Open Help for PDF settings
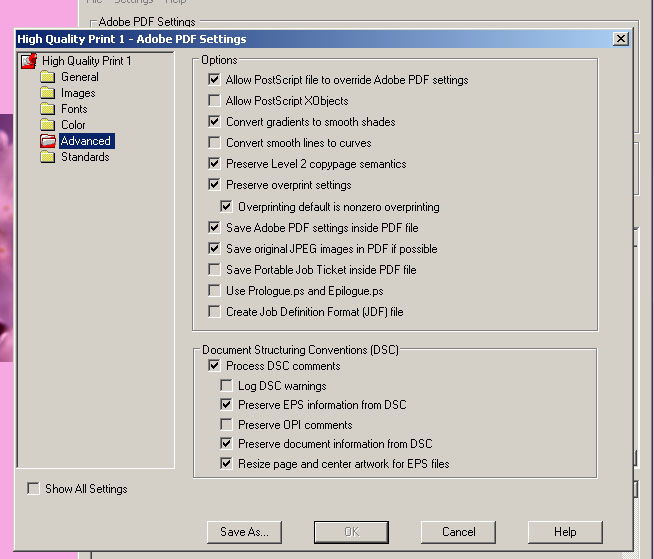 point(565,532)
